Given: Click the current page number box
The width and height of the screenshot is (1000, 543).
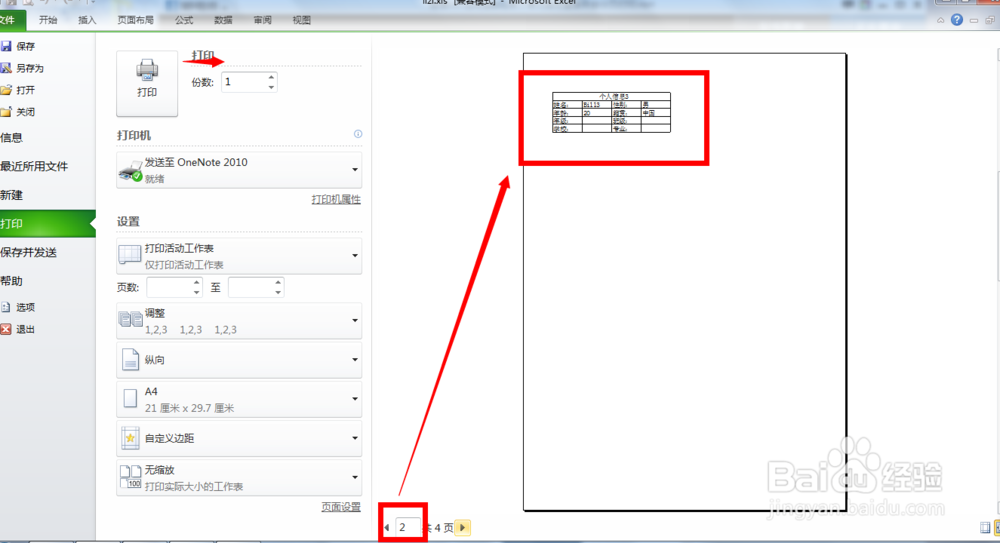Looking at the screenshot, I should 408,527.
